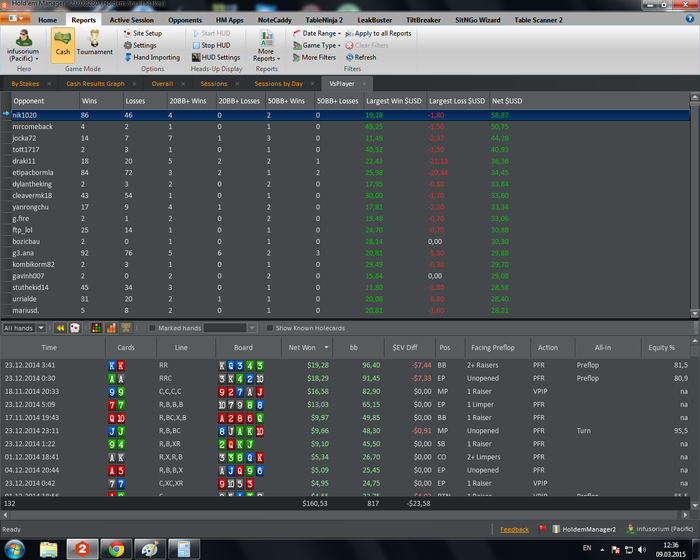Open All hands dropdown
This screenshot has width=700, height=560.
(24, 328)
